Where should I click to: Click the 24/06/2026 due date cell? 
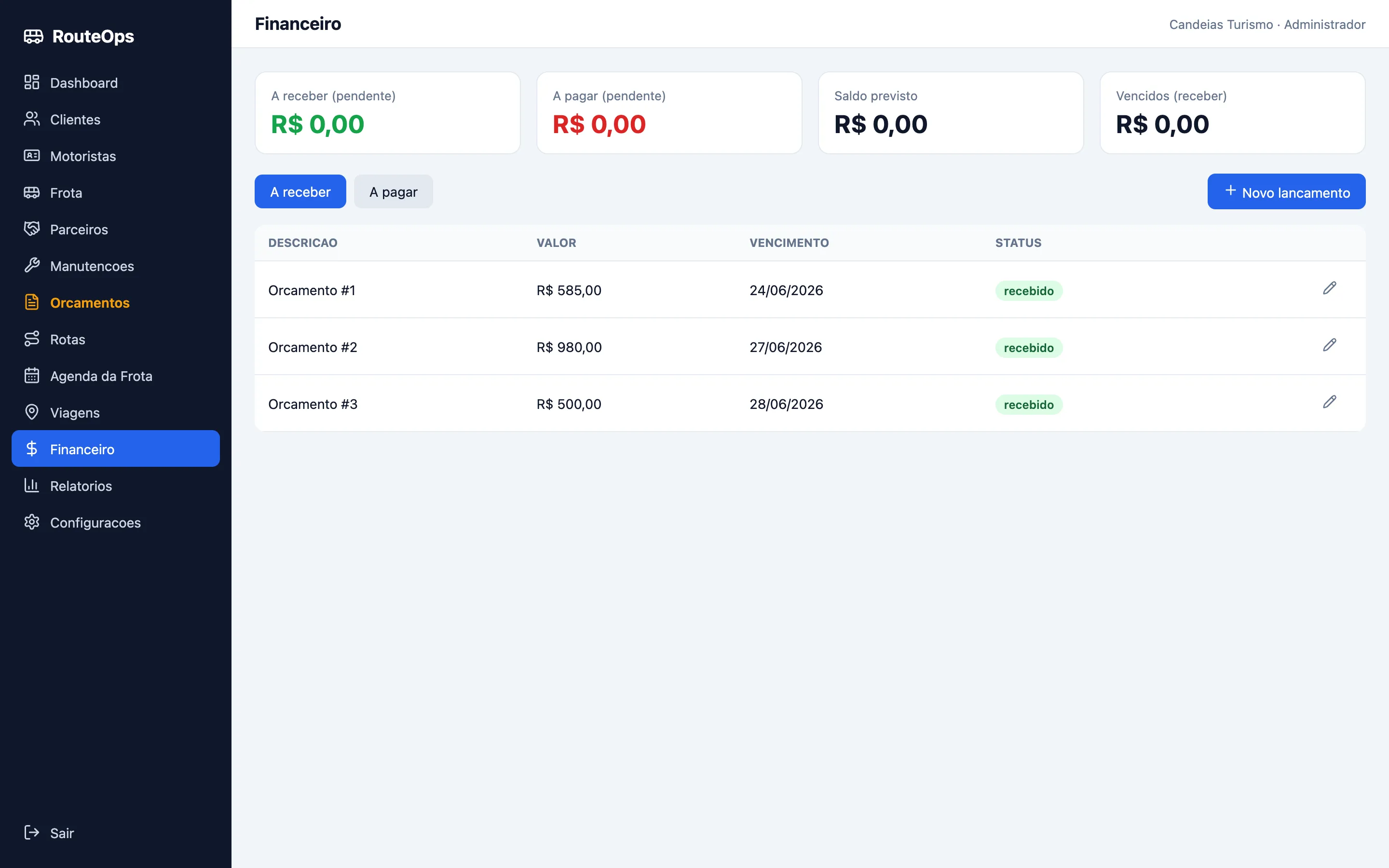tap(786, 290)
